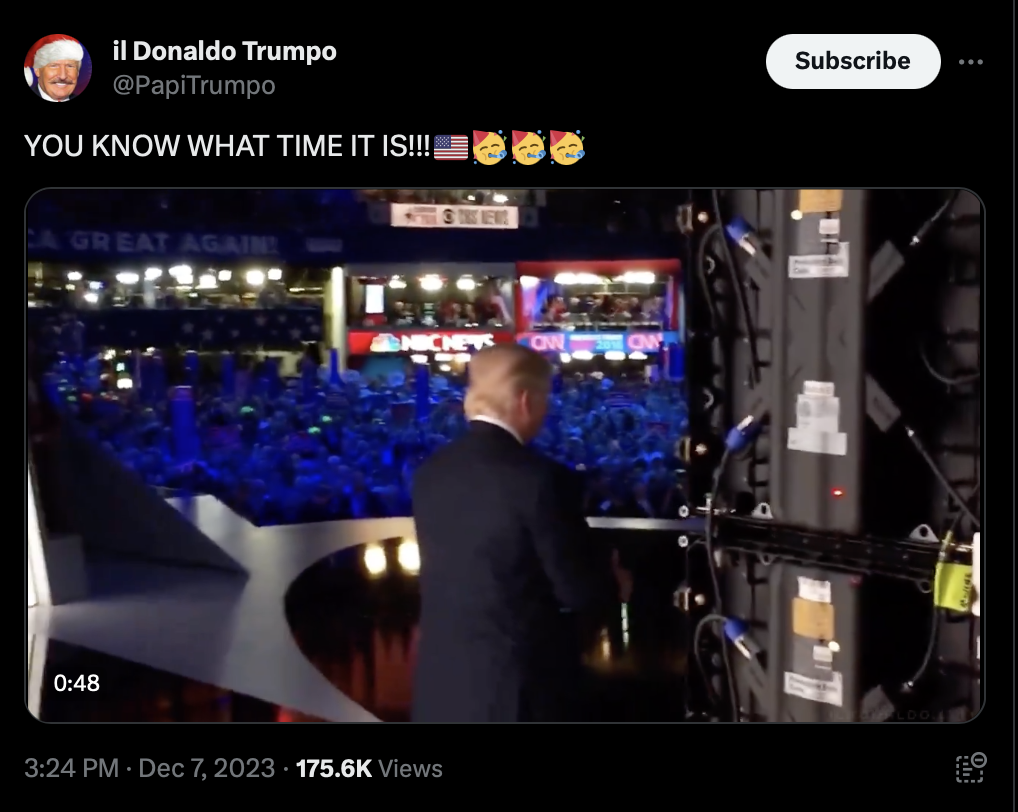The image size is (1018, 812).
Task: Click the US flag emoji in the post
Action: [x=451, y=147]
